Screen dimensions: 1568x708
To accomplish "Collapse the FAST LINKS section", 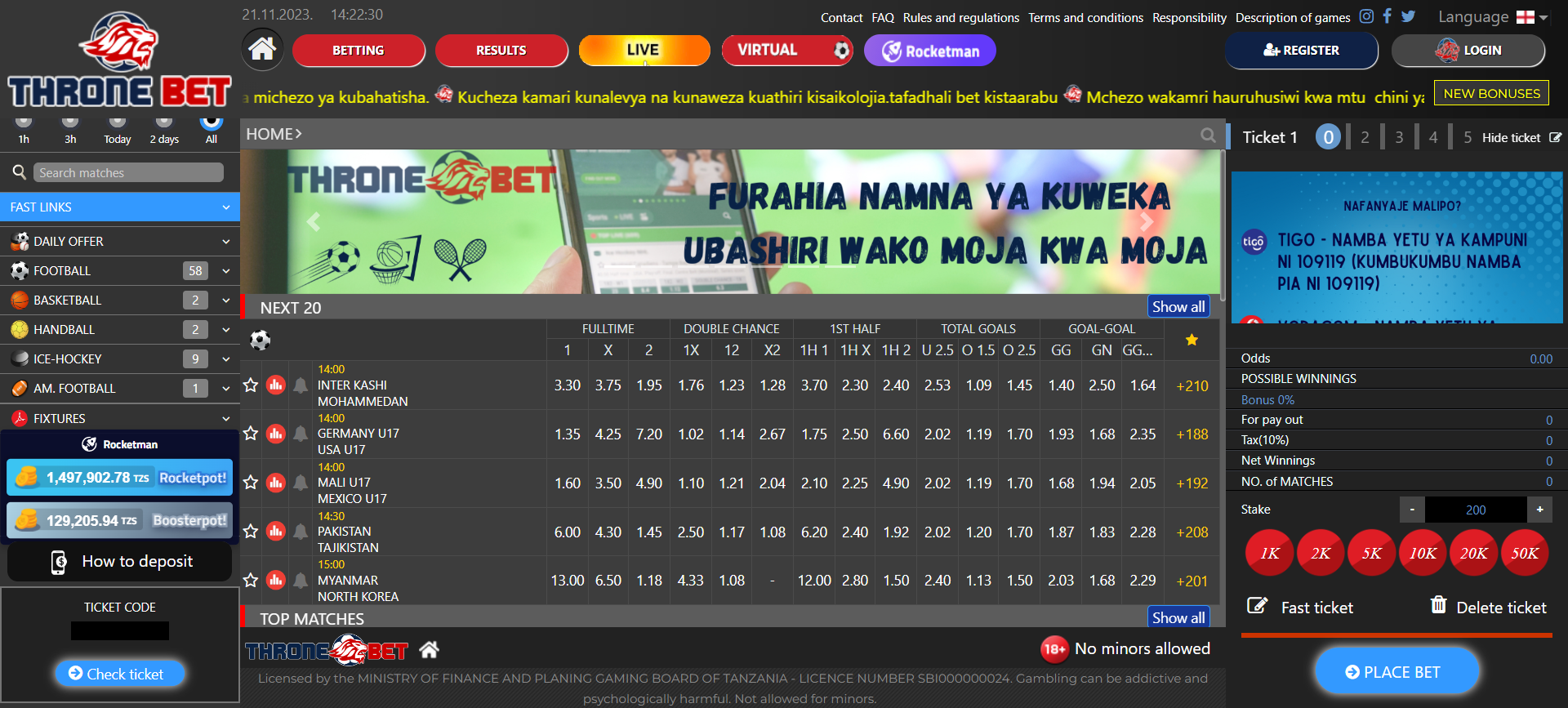I will pos(120,207).
